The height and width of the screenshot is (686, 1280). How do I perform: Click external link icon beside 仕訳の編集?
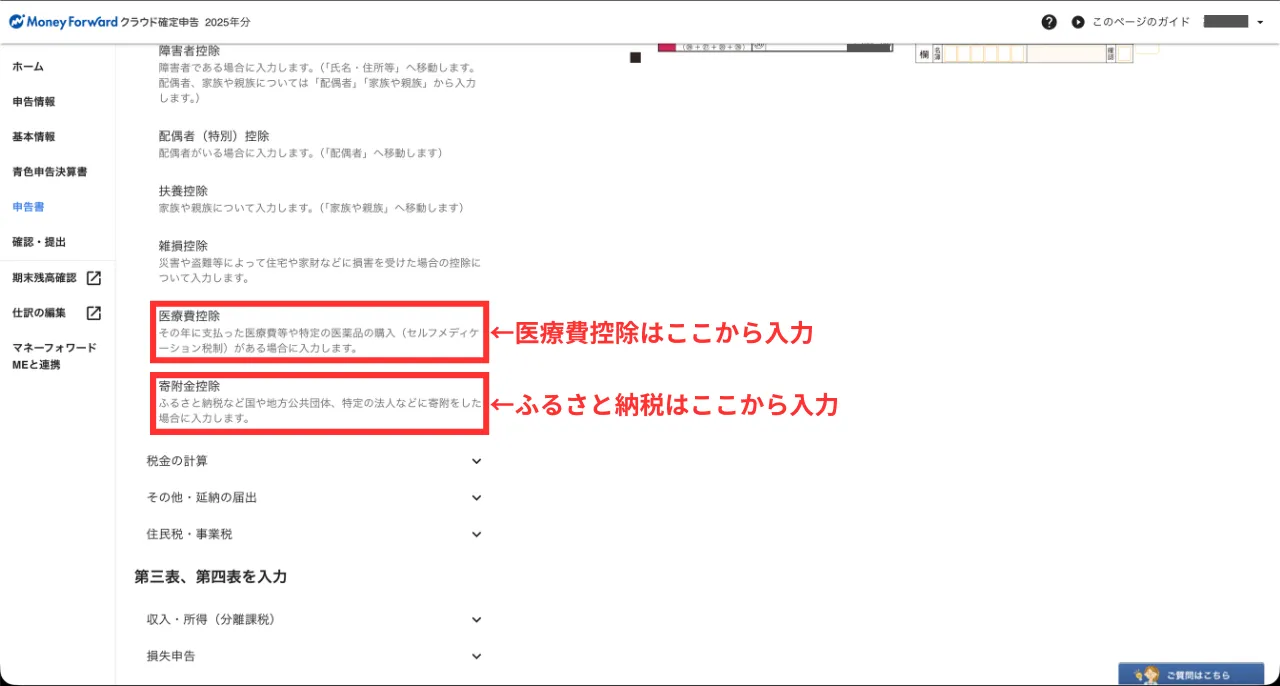coord(93,313)
